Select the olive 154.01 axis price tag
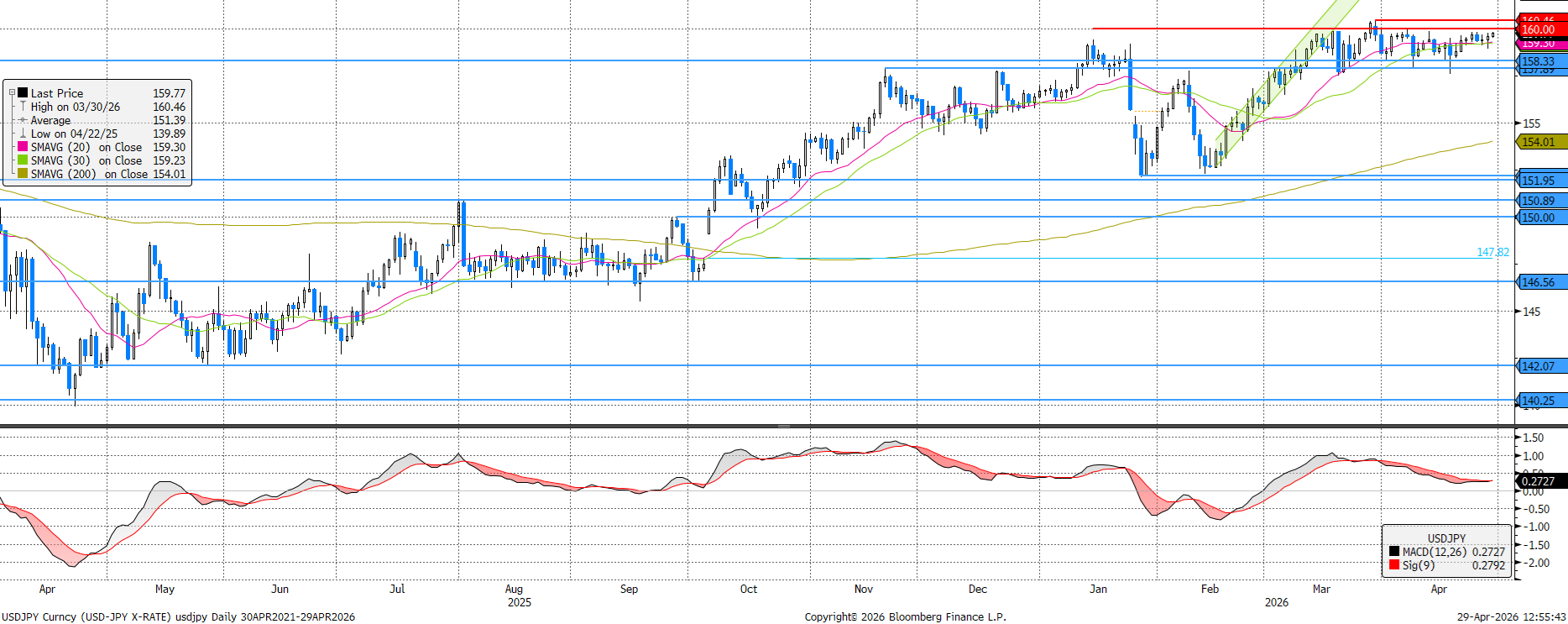This screenshot has width=1568, height=624. tap(1539, 142)
